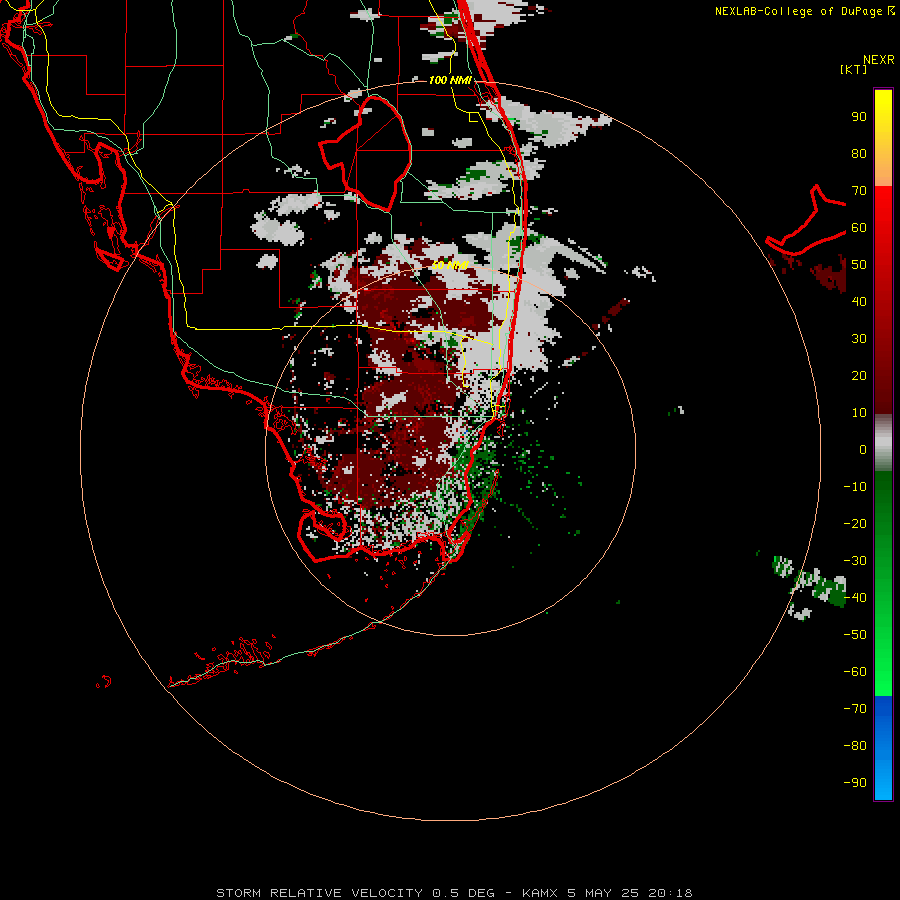This screenshot has width=900, height=900.
Task: Click the 10 value on the velocity scale
Action: click(x=859, y=413)
